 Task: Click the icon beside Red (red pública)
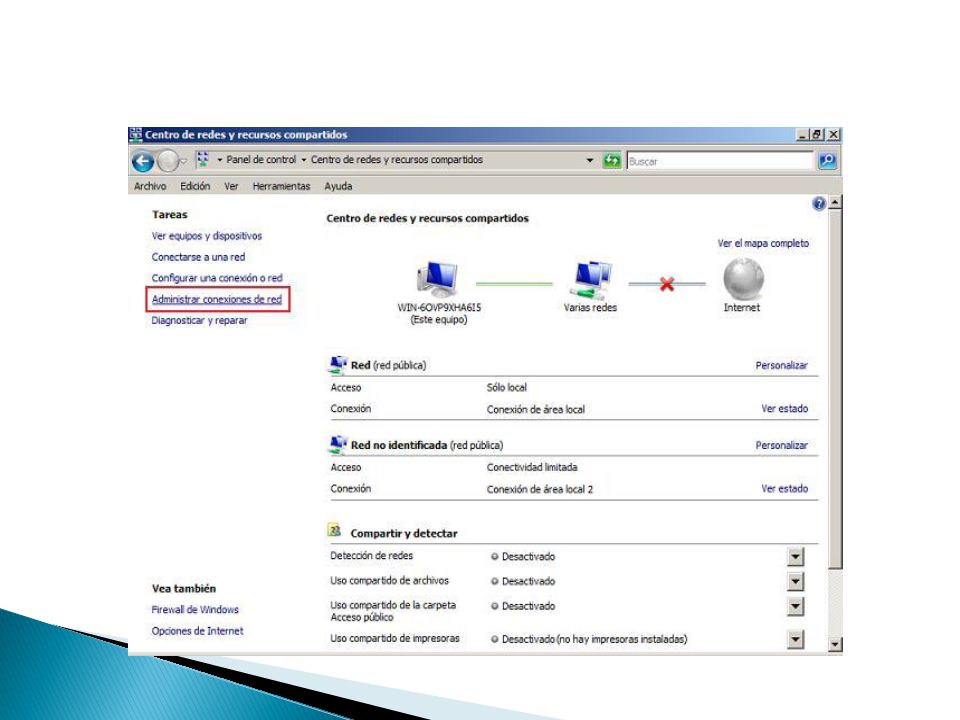(x=338, y=364)
